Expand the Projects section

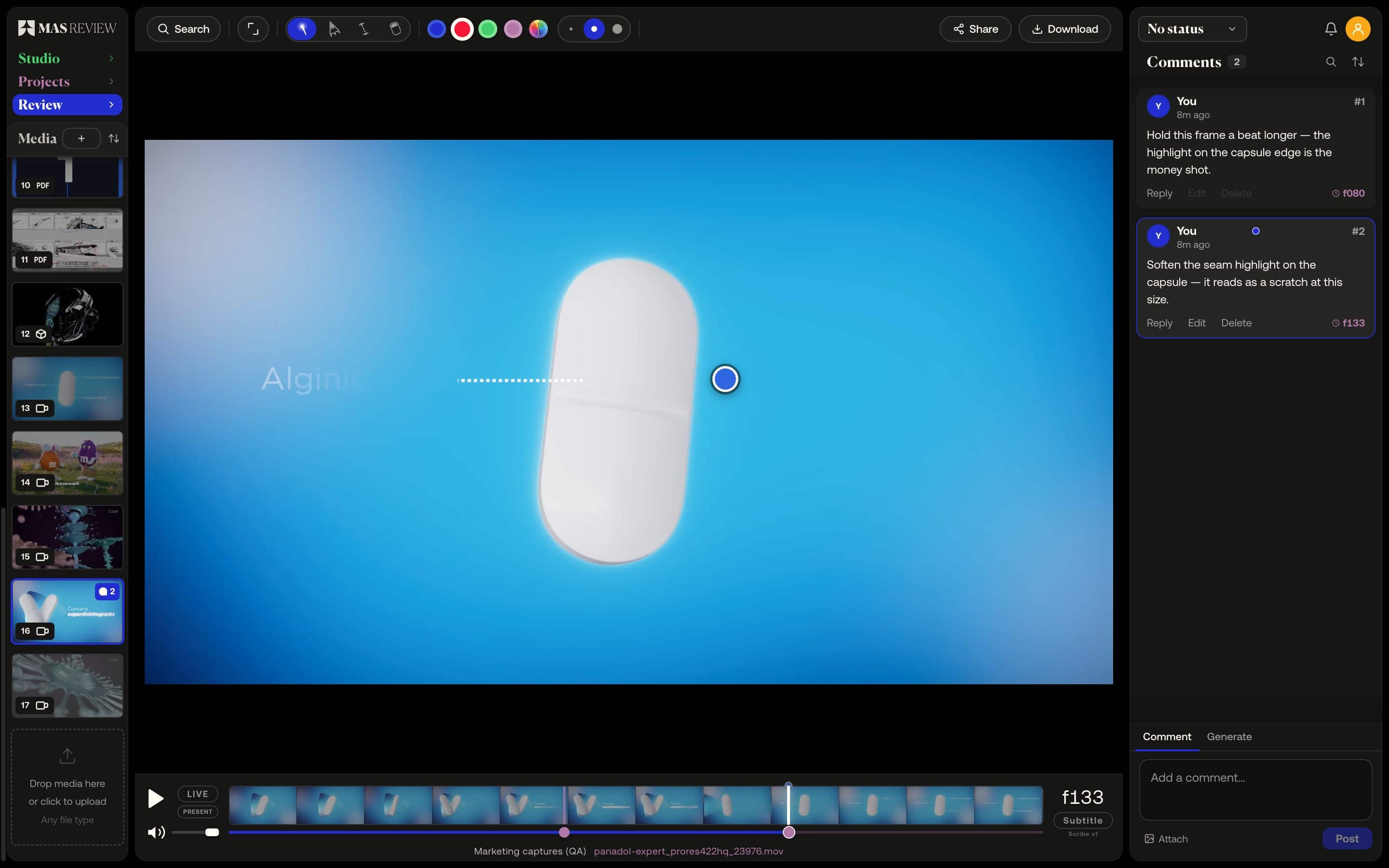[67, 81]
